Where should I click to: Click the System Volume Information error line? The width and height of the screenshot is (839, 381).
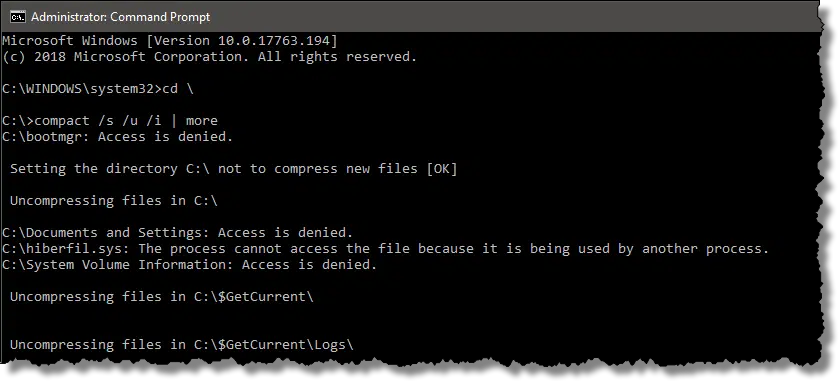tap(190, 264)
